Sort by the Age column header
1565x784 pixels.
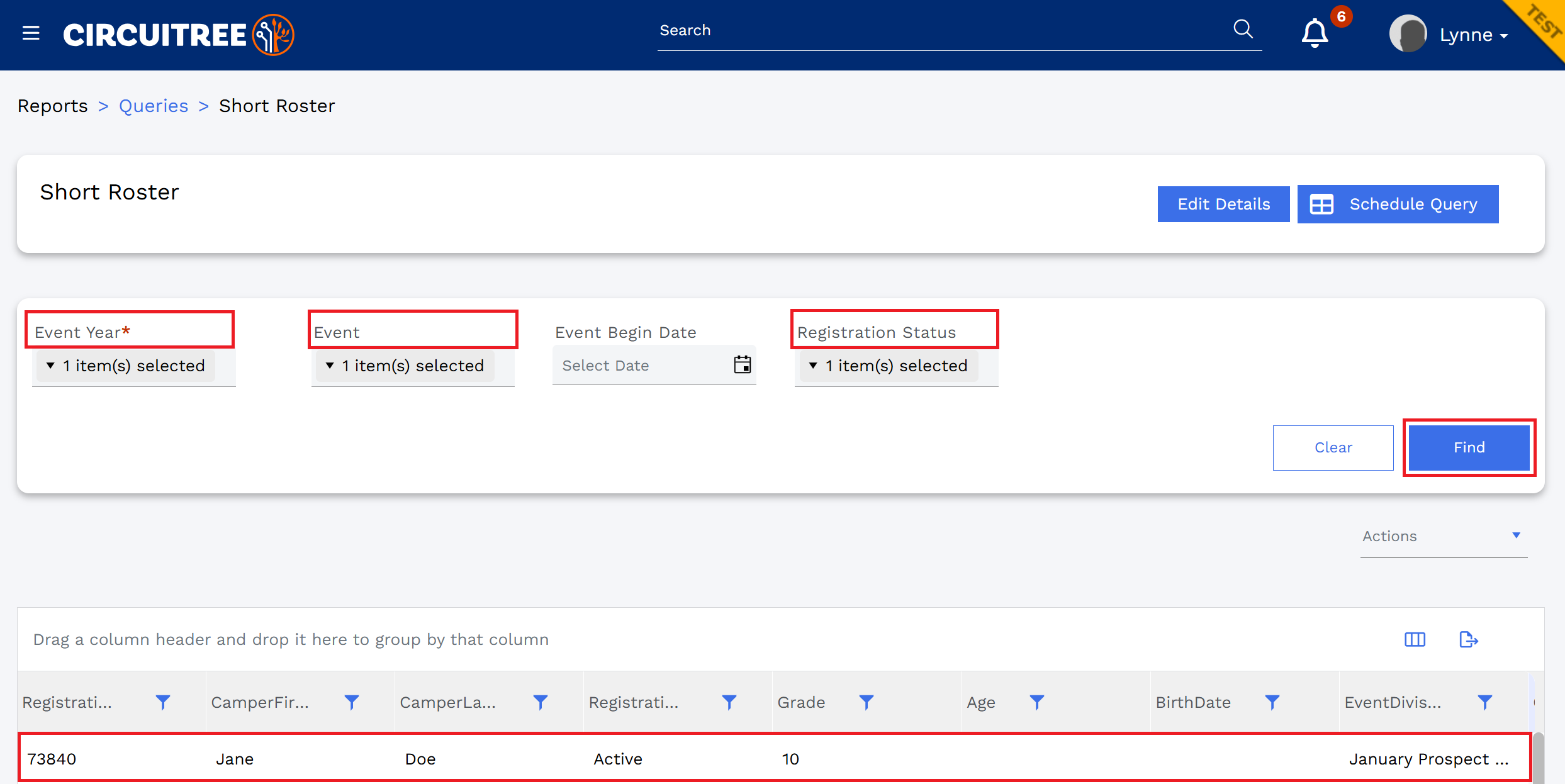pos(981,702)
